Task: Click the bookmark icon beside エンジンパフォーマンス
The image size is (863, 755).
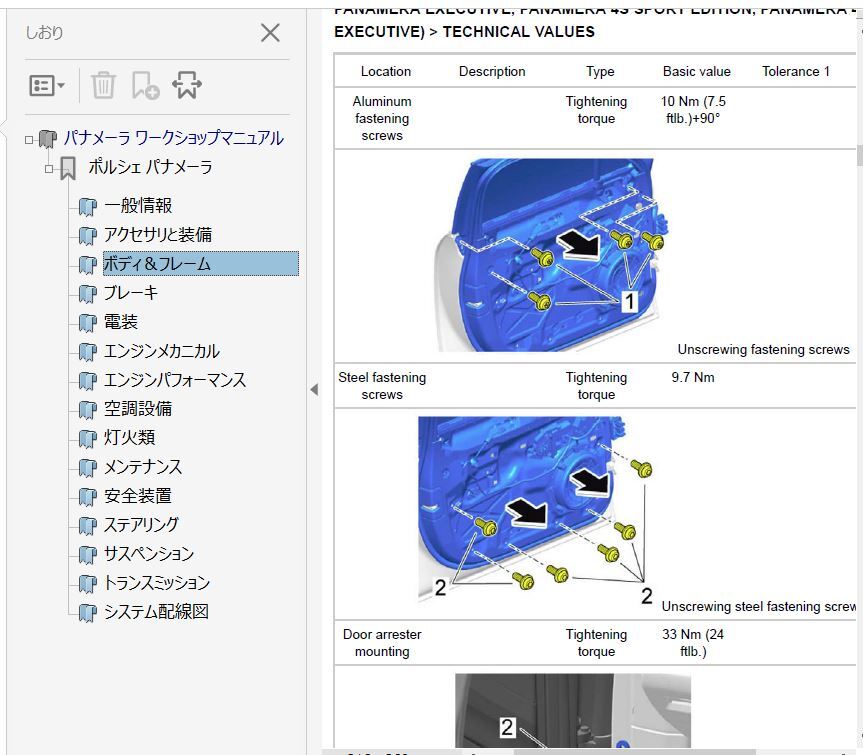Action: click(88, 381)
